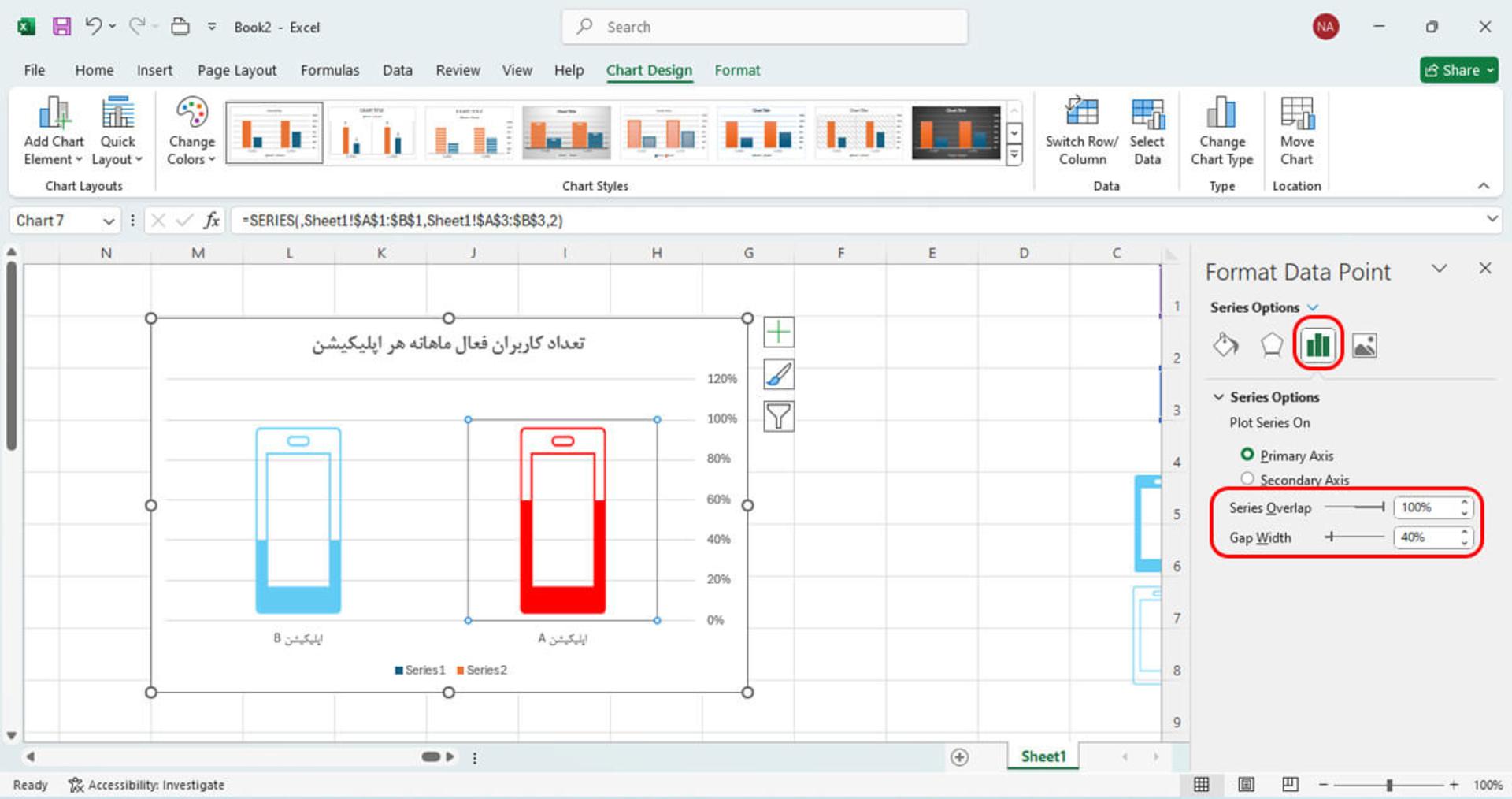The width and height of the screenshot is (1512, 799).
Task: Switch to Normal view
Action: (x=1201, y=785)
